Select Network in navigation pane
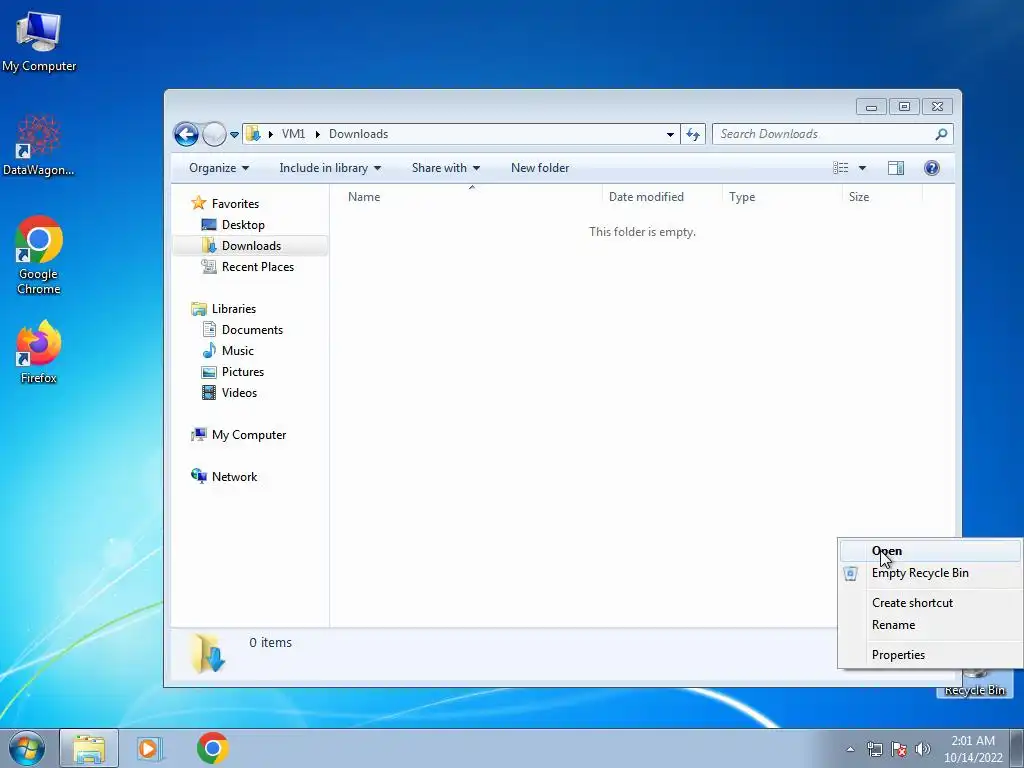The height and width of the screenshot is (768, 1024). pyautogui.click(x=224, y=477)
